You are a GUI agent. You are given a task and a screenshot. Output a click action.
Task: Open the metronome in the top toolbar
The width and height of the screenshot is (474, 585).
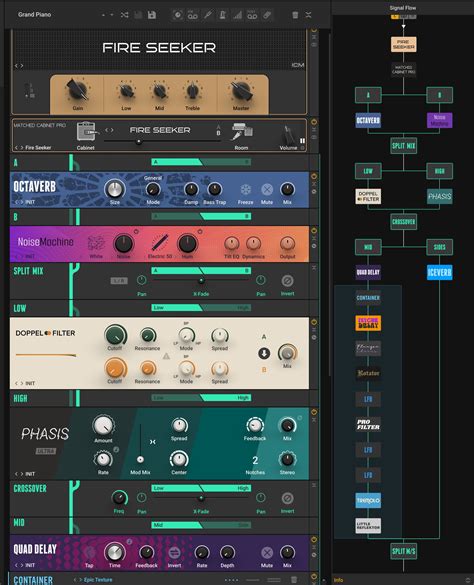[x=222, y=15]
